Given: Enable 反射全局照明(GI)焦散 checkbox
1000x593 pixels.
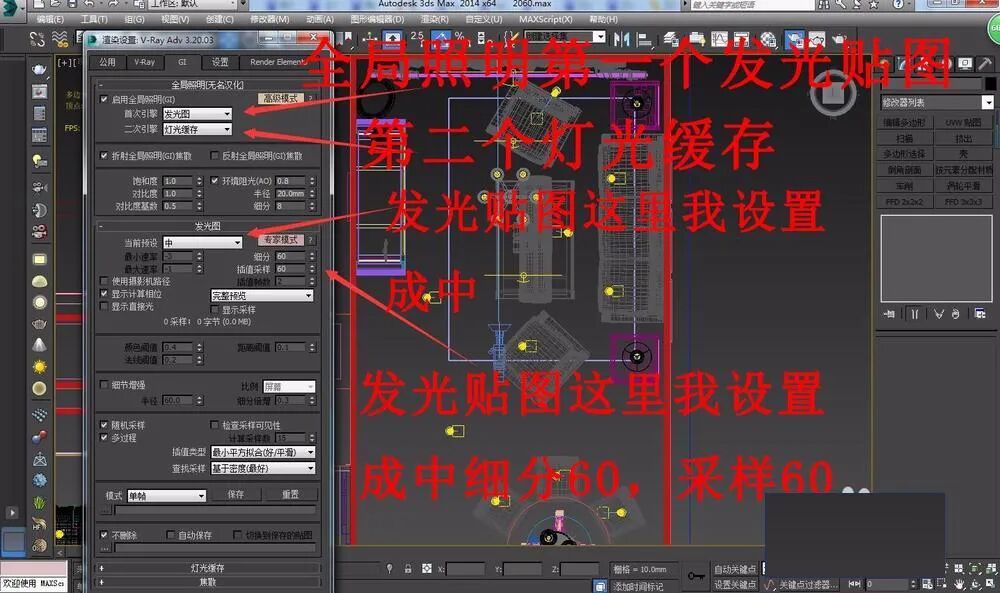Looking at the screenshot, I should [x=215, y=156].
